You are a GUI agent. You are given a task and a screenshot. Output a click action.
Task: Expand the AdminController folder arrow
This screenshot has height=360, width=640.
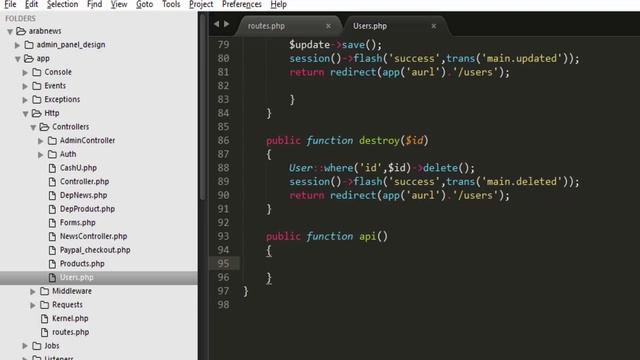pyautogui.click(x=40, y=141)
